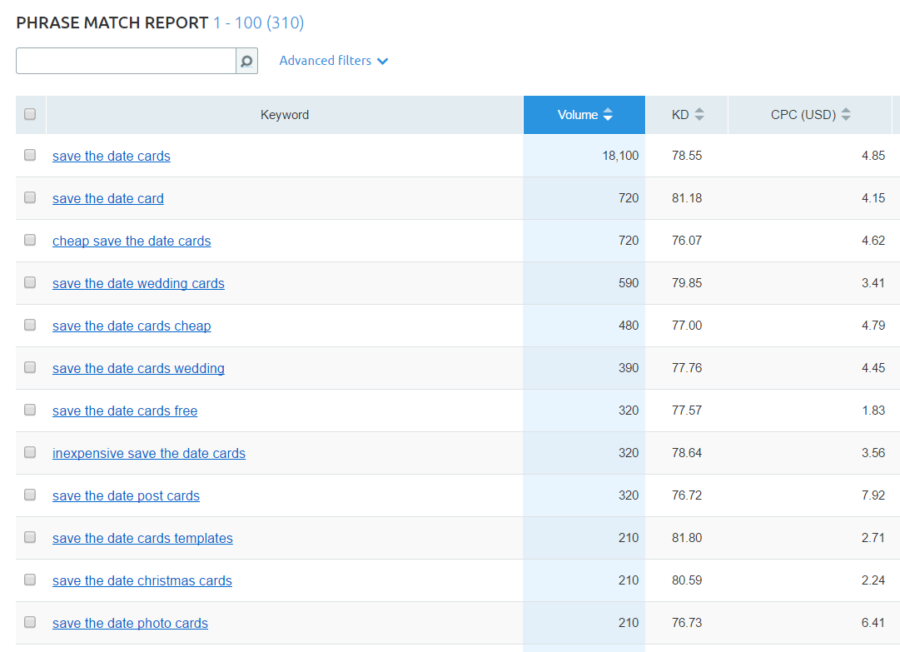
Task: Check the box for save the date wedding cards
Action: coord(30,282)
